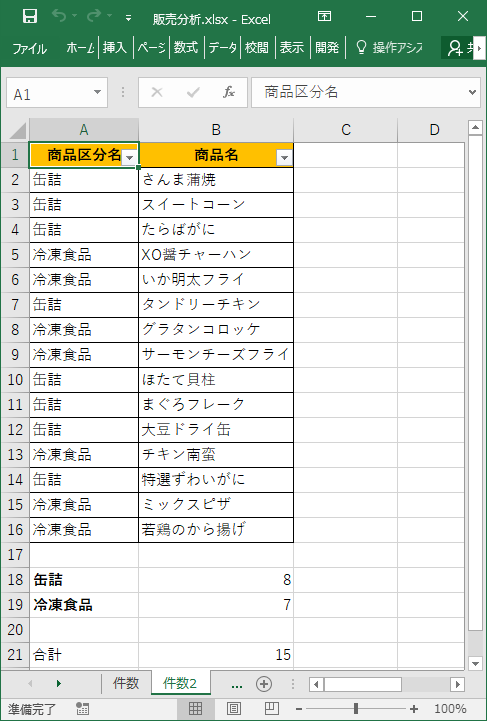Click the 操作アシスト lightbulb search box
This screenshot has height=721, width=487.
[x=389, y=48]
